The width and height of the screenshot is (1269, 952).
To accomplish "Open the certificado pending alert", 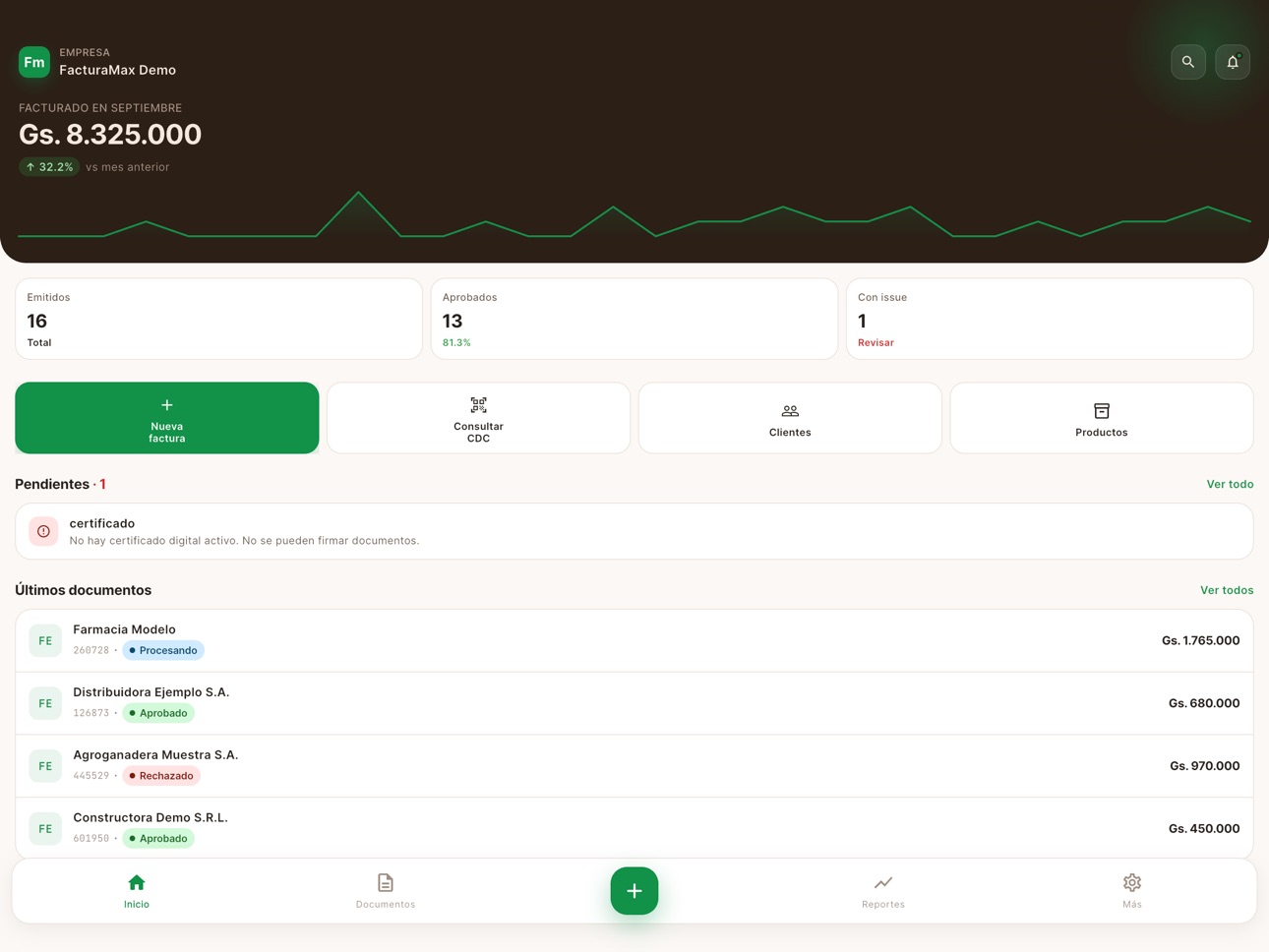I will [634, 531].
